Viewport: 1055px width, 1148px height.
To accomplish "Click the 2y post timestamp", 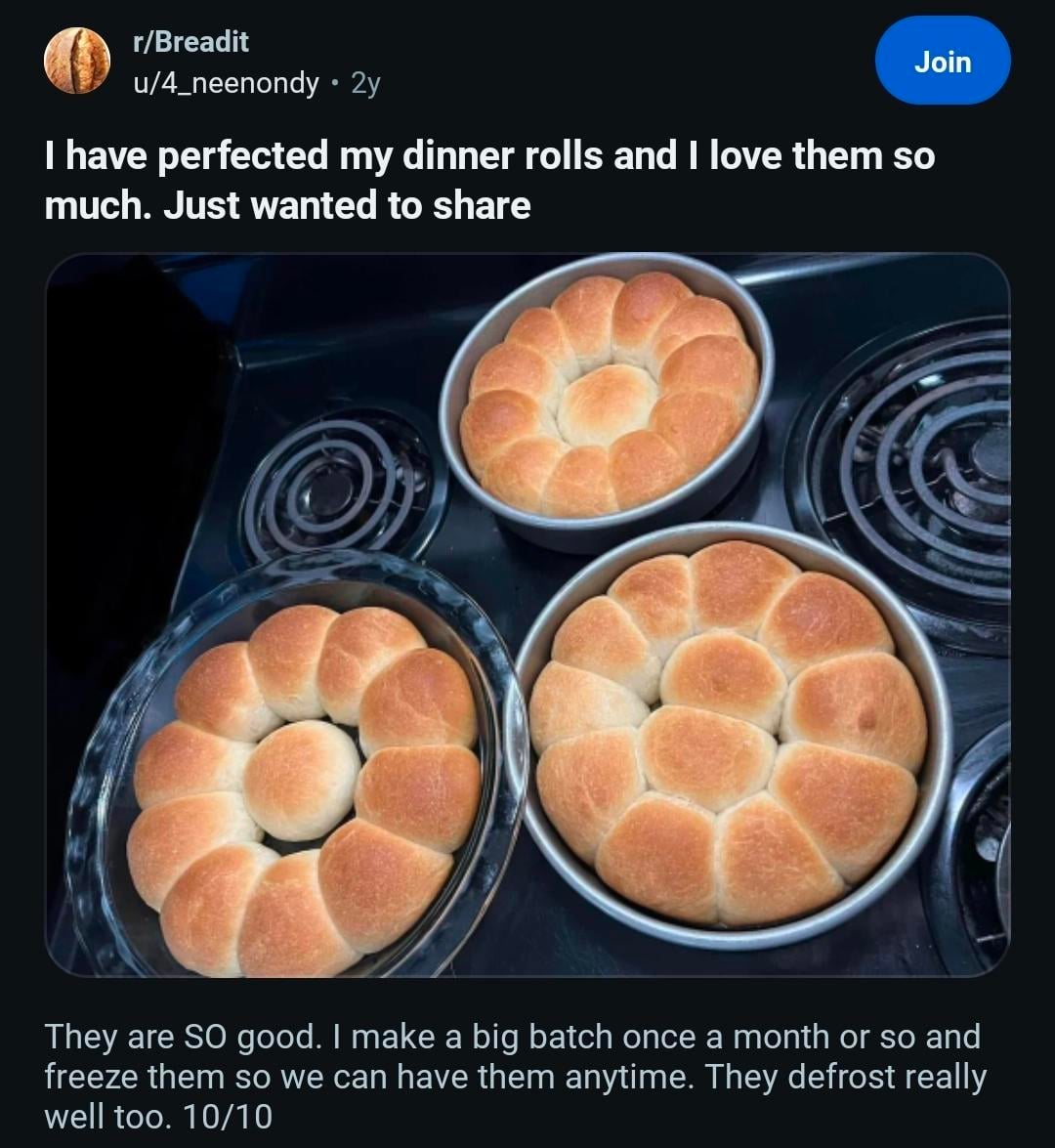I will [x=365, y=84].
